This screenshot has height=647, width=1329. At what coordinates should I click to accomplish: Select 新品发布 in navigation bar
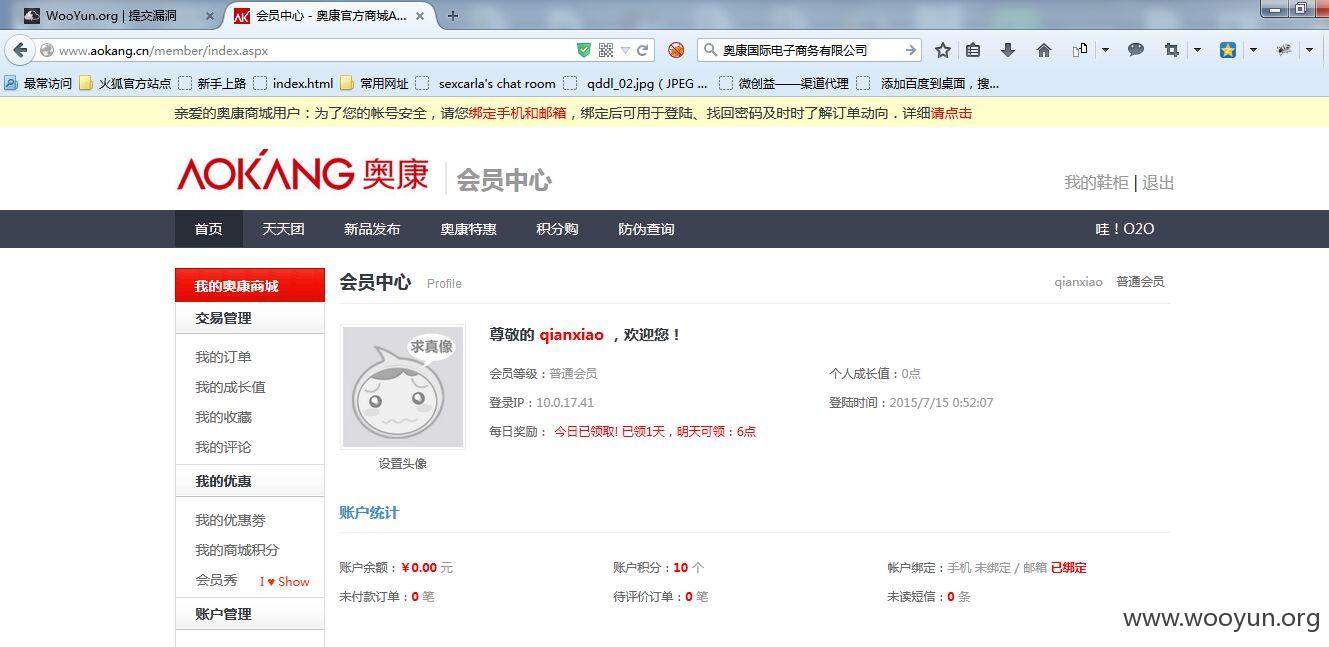(372, 229)
